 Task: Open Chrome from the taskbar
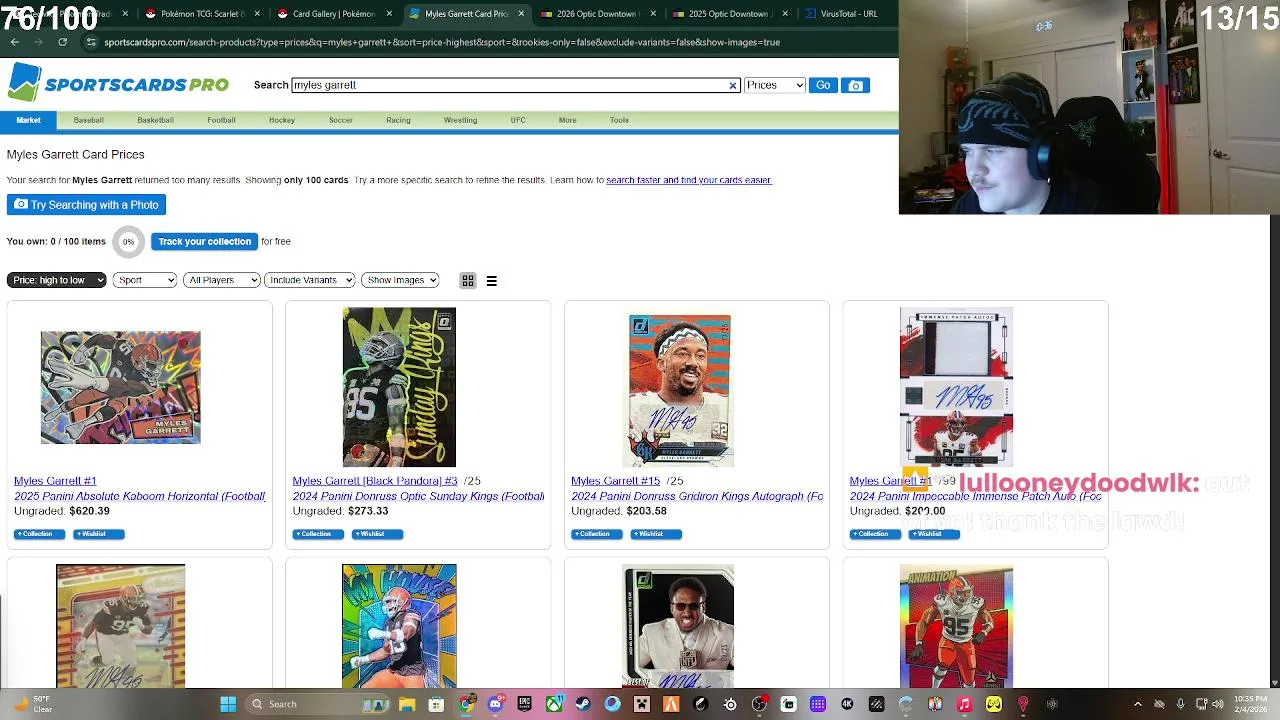(x=466, y=704)
